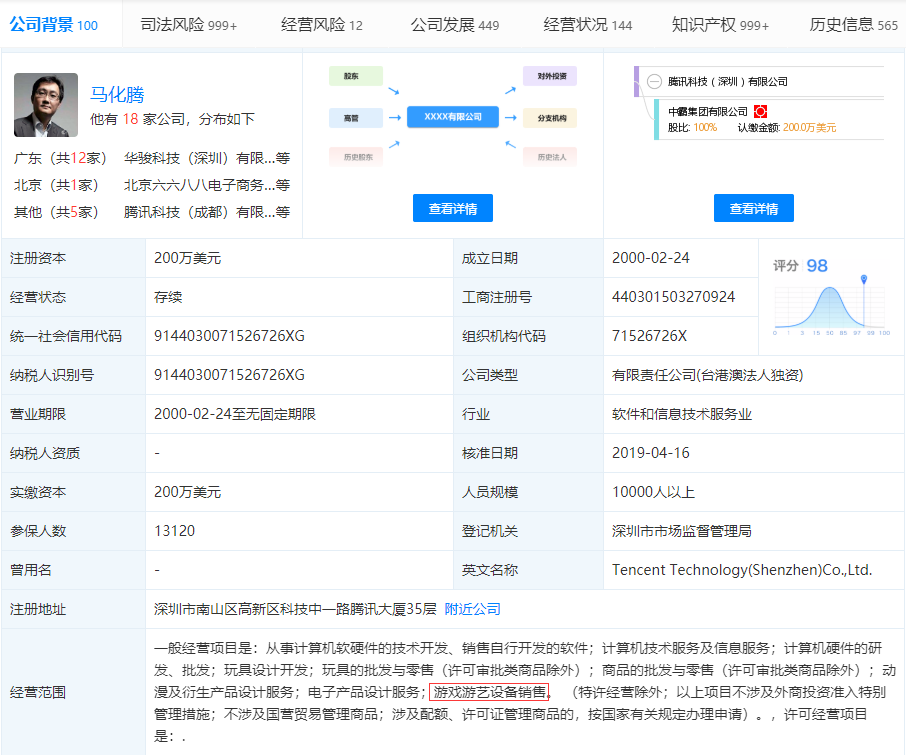The image size is (906, 755).
Task: Click the 核准日期 value 2019-04-16
Action: pyautogui.click(x=651, y=453)
